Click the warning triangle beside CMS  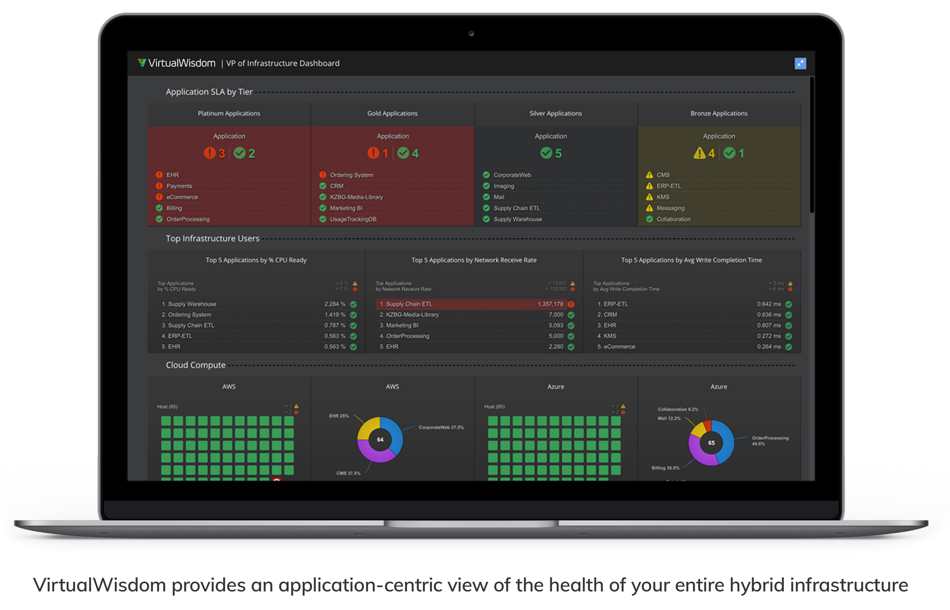(x=649, y=175)
